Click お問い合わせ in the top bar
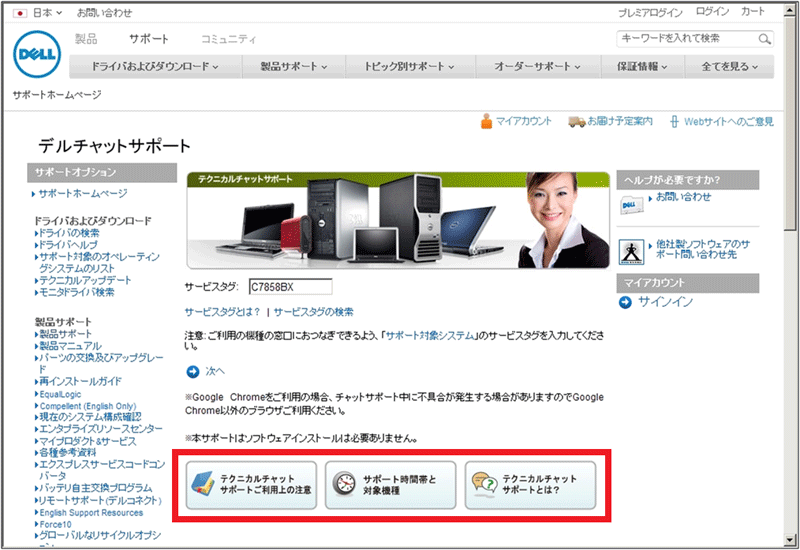This screenshot has height=550, width=800. (104, 13)
